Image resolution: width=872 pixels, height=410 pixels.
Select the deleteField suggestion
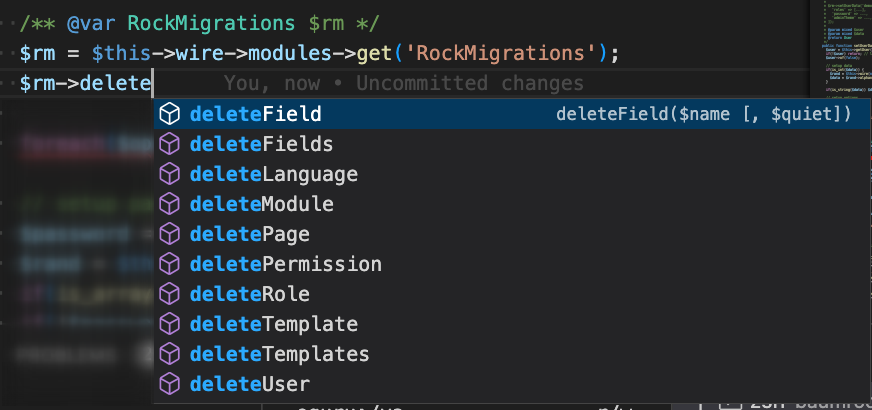point(255,114)
